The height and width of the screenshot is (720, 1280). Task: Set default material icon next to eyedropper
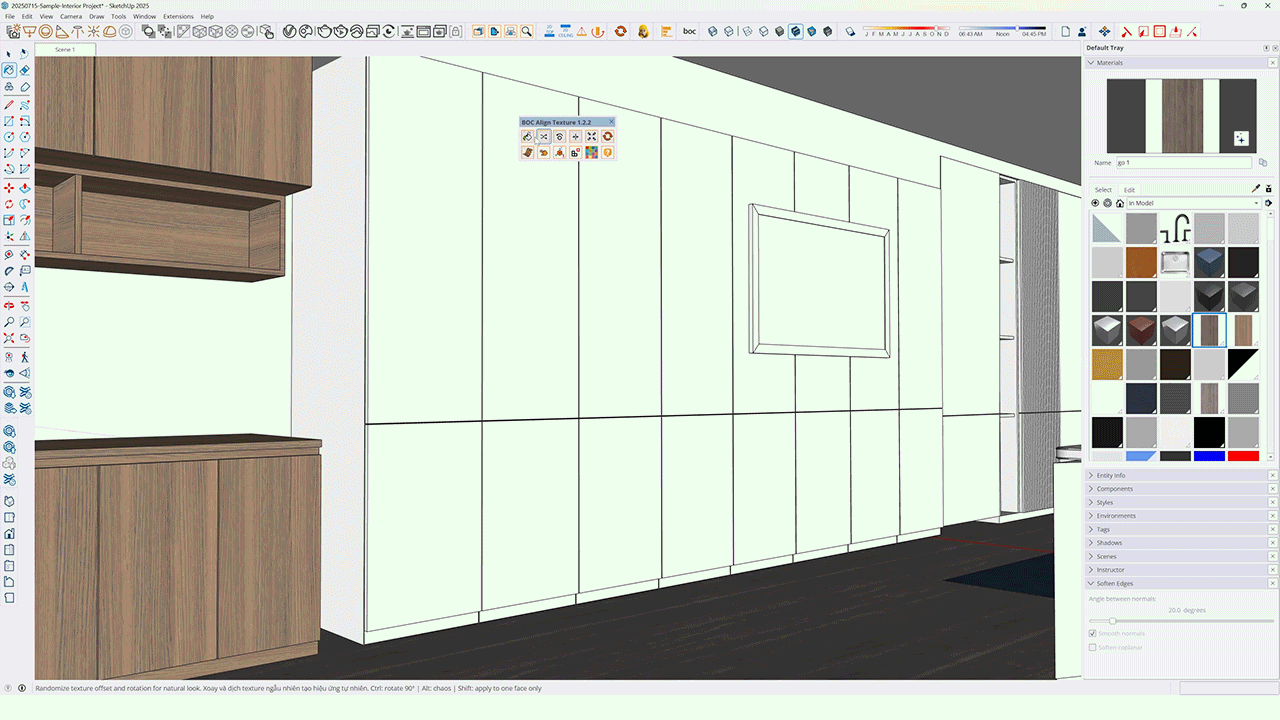[1269, 189]
